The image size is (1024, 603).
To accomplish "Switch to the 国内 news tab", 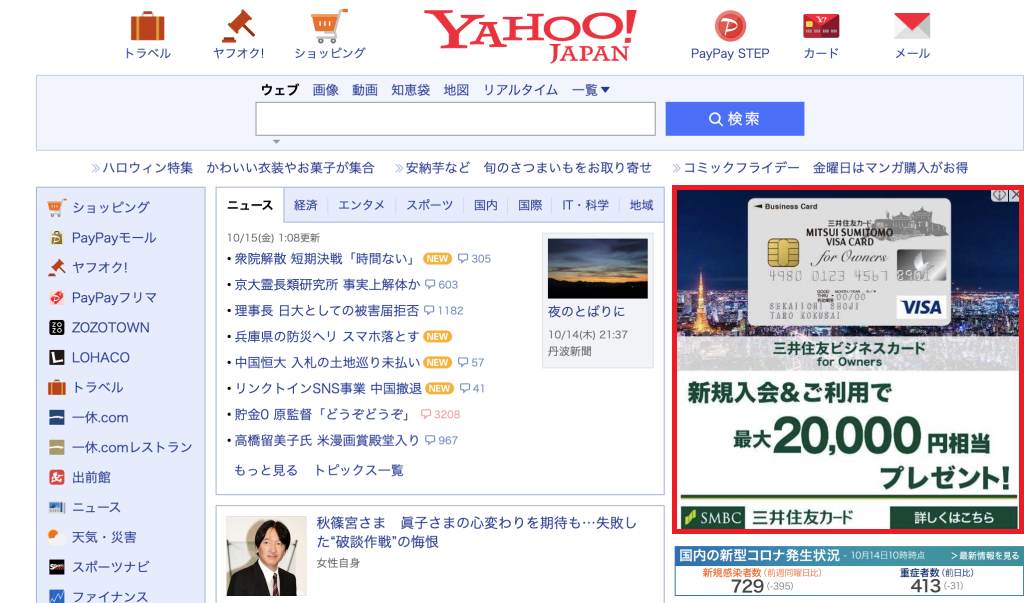I will click(x=485, y=205).
